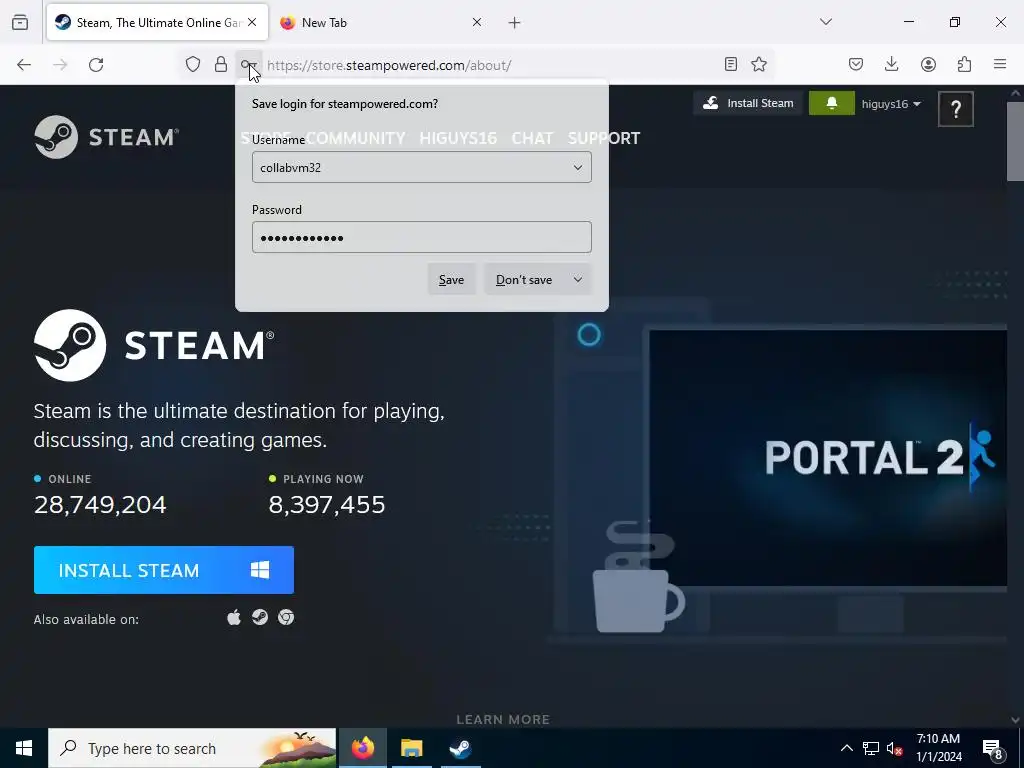Open the list all tabs chevron
1024x768 pixels.
click(825, 22)
